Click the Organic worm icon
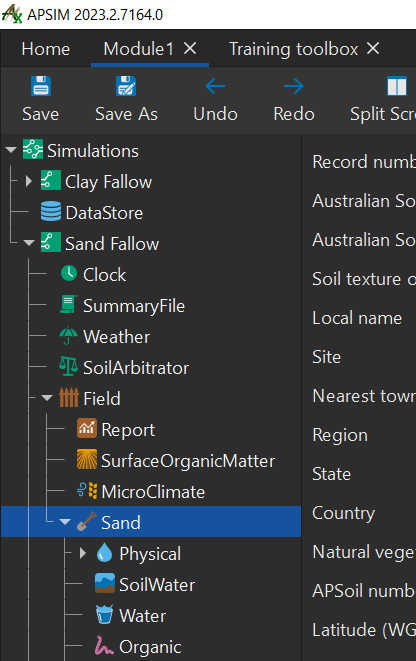The image size is (416, 661). 104,645
